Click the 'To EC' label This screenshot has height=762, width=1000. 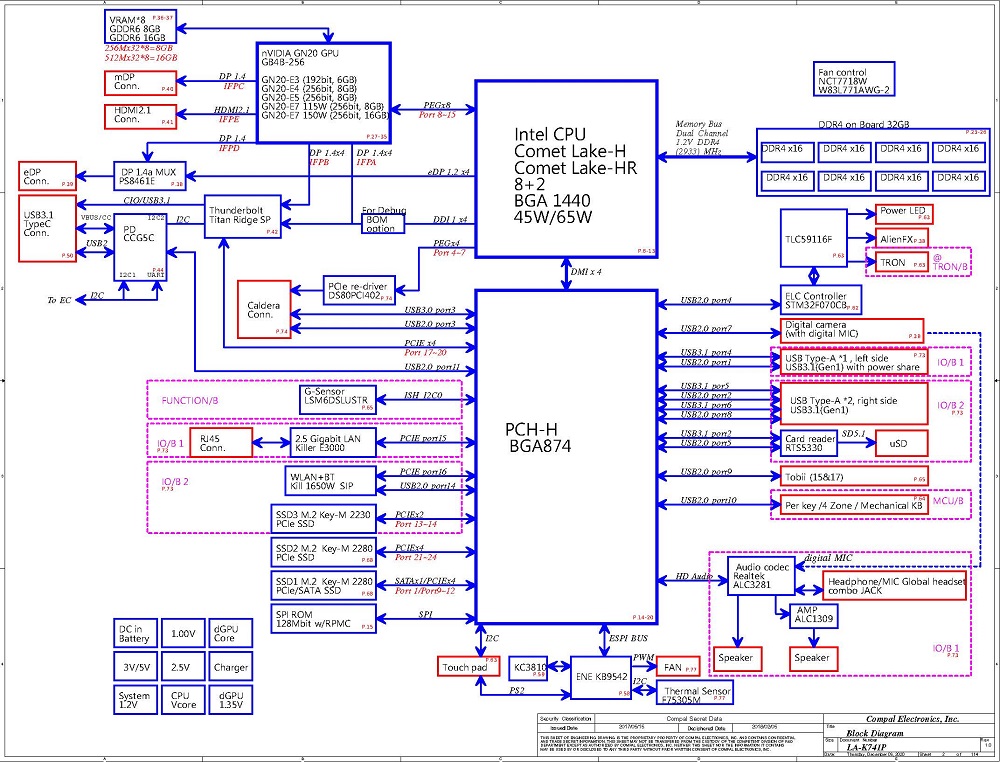tap(59, 300)
